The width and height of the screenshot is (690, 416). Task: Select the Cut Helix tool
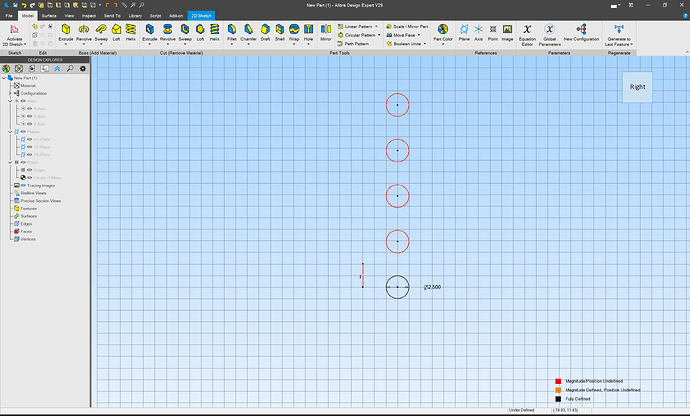coord(214,33)
